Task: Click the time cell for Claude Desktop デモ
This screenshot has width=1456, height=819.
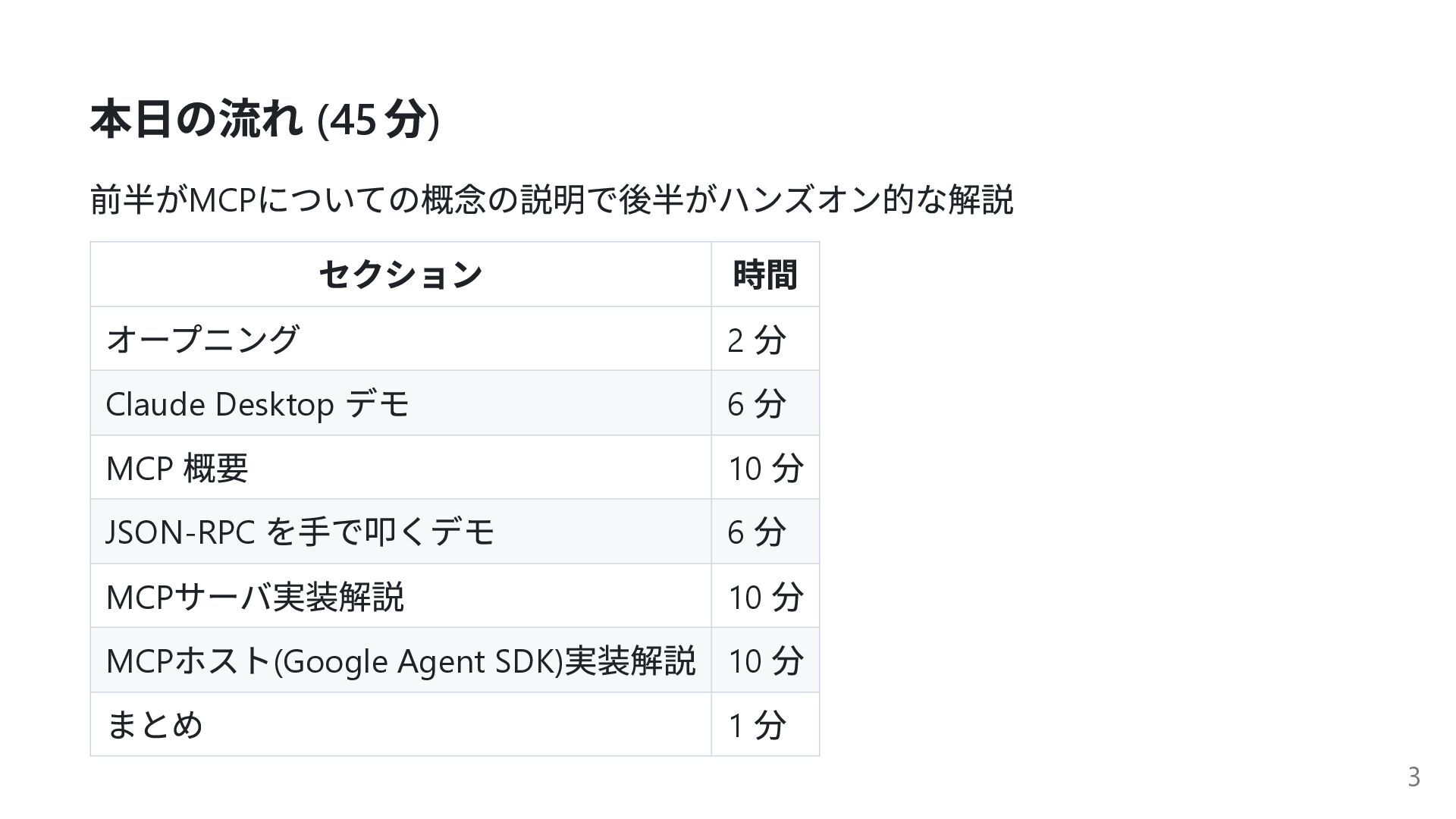Action: coord(756,403)
